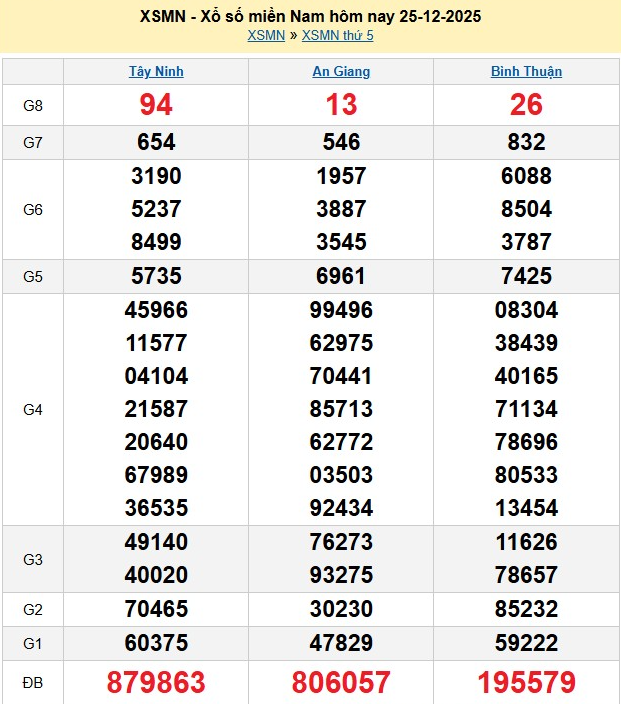Select the G1 result 60375
Viewport: 621px width, 704px height.
click(156, 642)
